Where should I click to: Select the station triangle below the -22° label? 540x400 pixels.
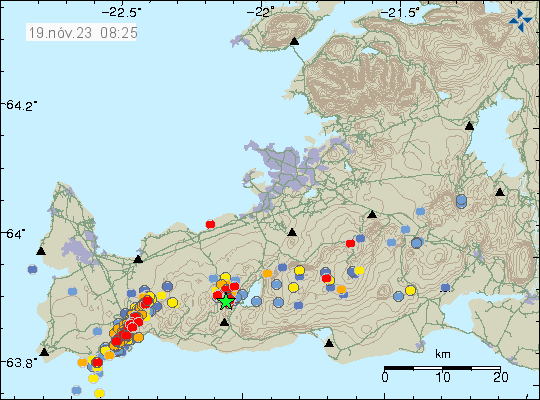294,41
